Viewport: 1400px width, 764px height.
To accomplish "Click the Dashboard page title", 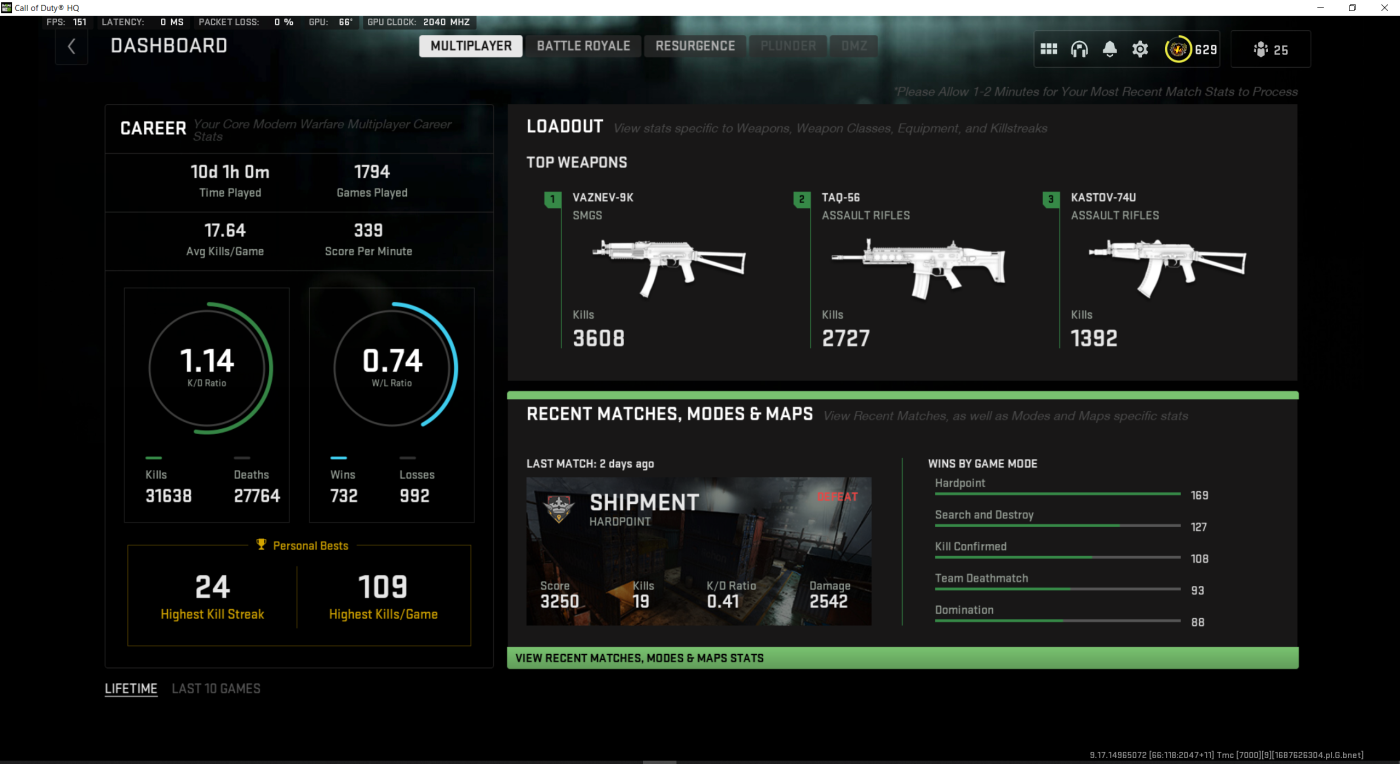I will point(169,46).
